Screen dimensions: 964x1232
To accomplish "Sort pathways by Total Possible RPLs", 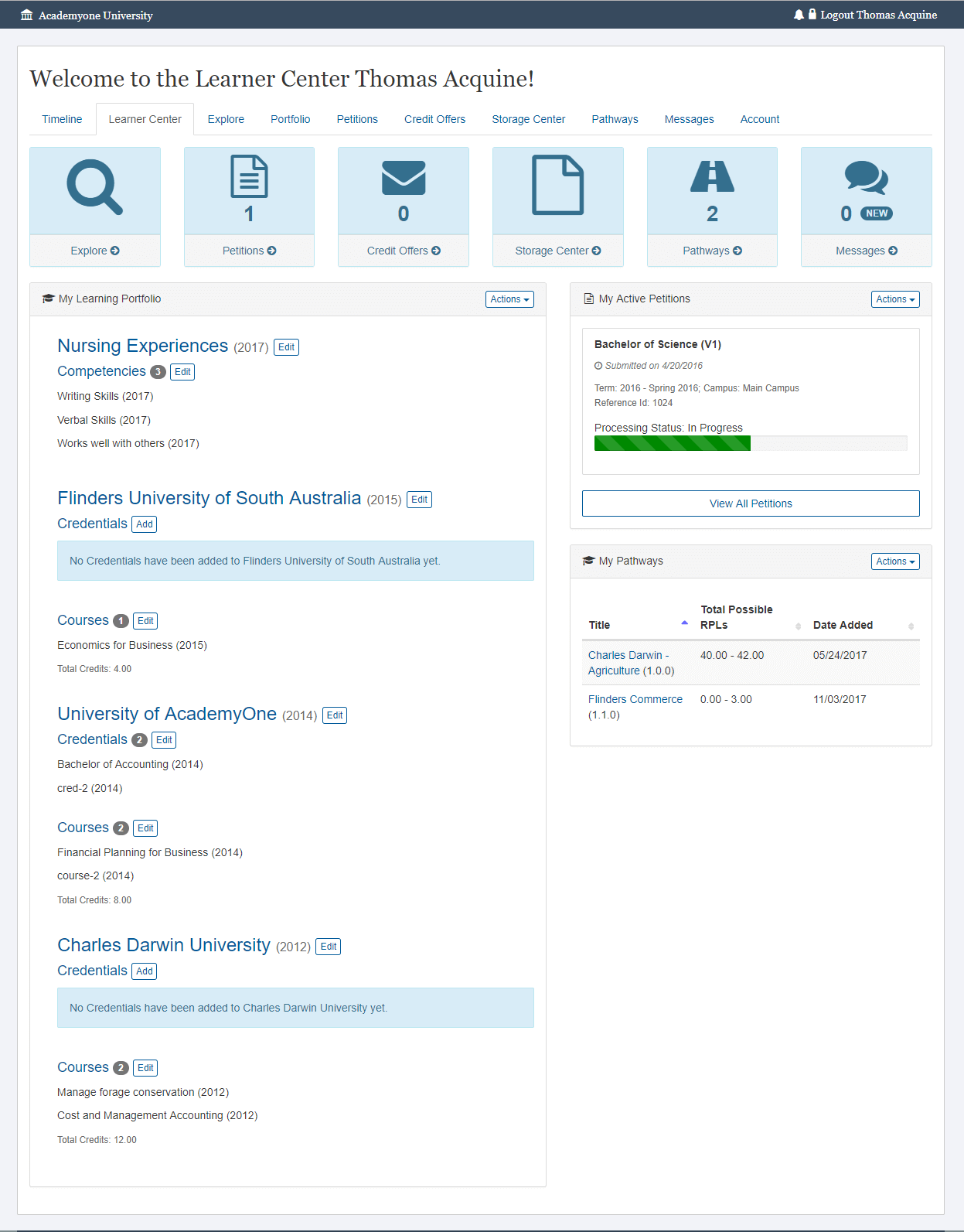I will (x=751, y=617).
